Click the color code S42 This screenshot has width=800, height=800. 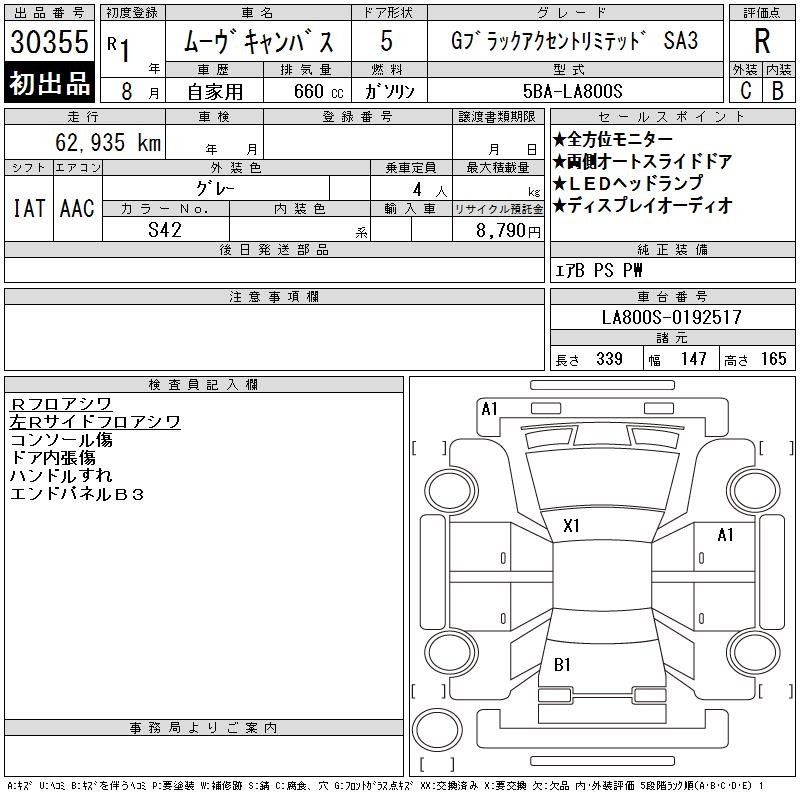pyautogui.click(x=165, y=229)
